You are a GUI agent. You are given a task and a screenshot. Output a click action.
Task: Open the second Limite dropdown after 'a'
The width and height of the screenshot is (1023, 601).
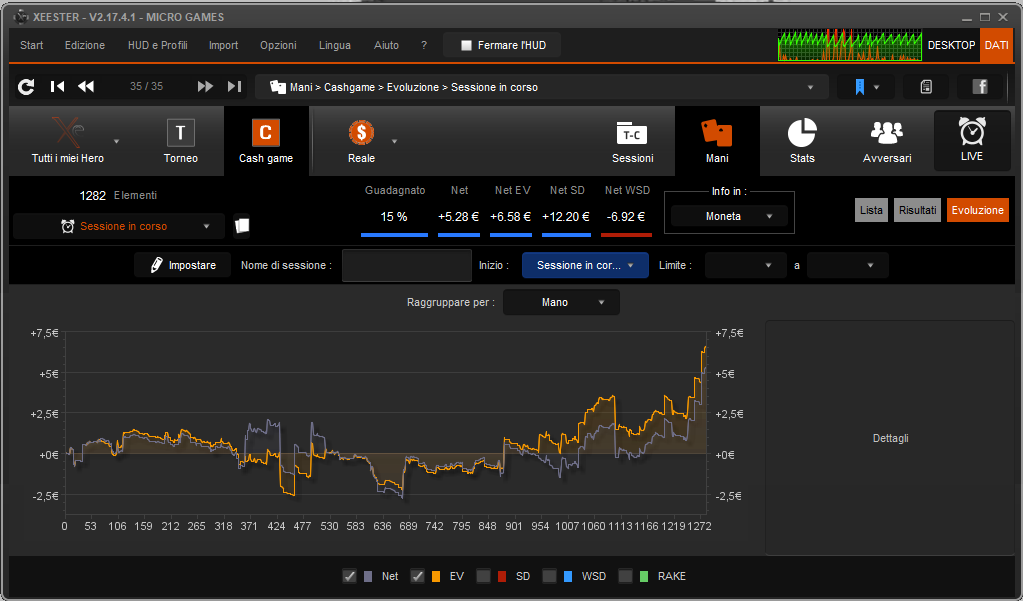tap(847, 265)
